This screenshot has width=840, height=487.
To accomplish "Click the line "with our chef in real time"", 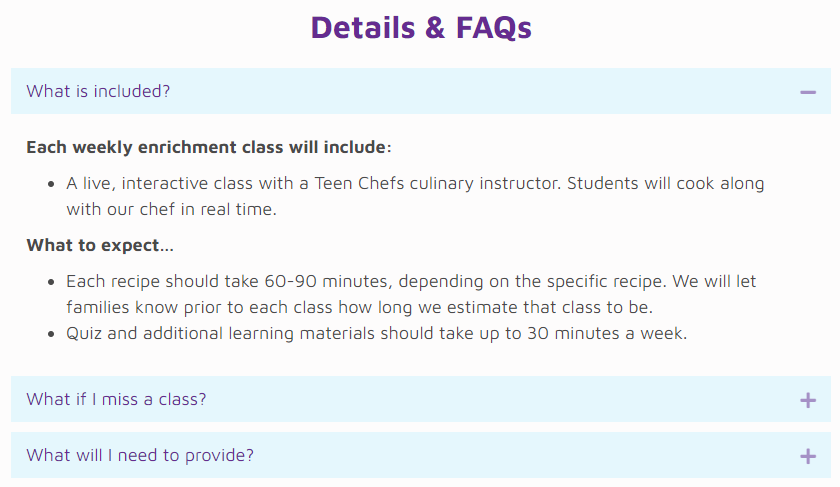I will 171,210.
